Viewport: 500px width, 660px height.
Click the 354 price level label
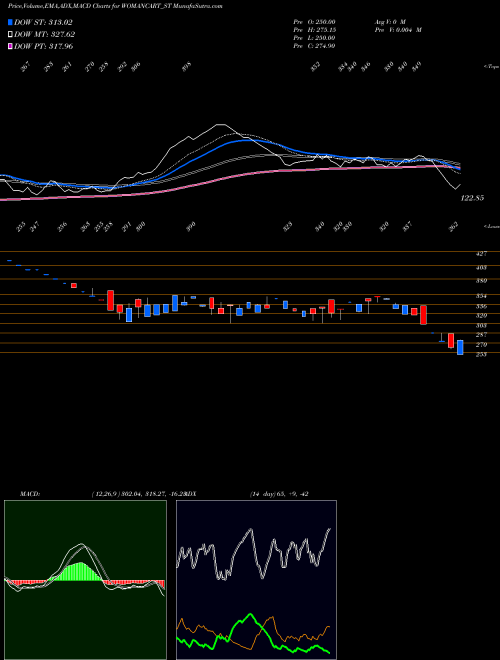[481, 296]
